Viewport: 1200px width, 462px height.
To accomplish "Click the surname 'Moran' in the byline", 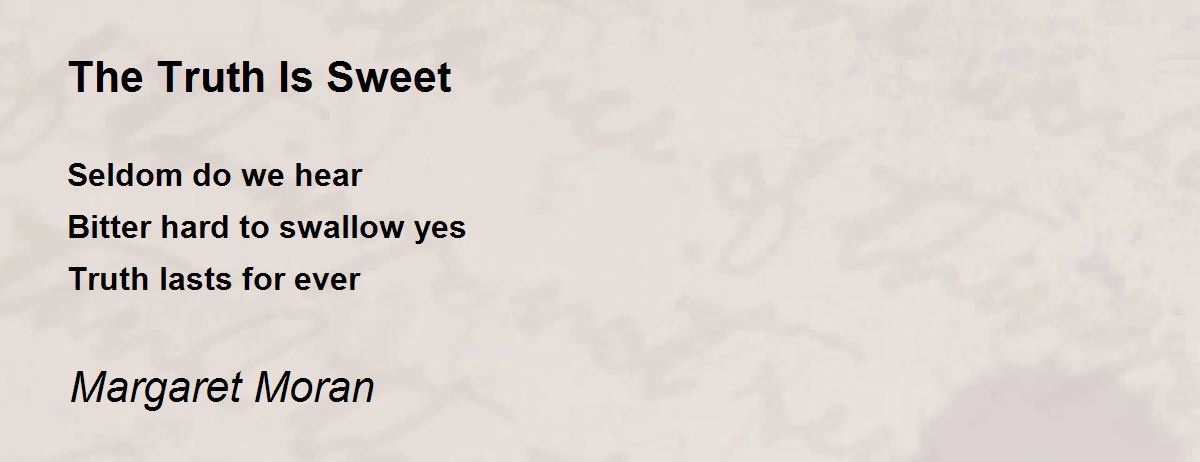I will [x=315, y=387].
